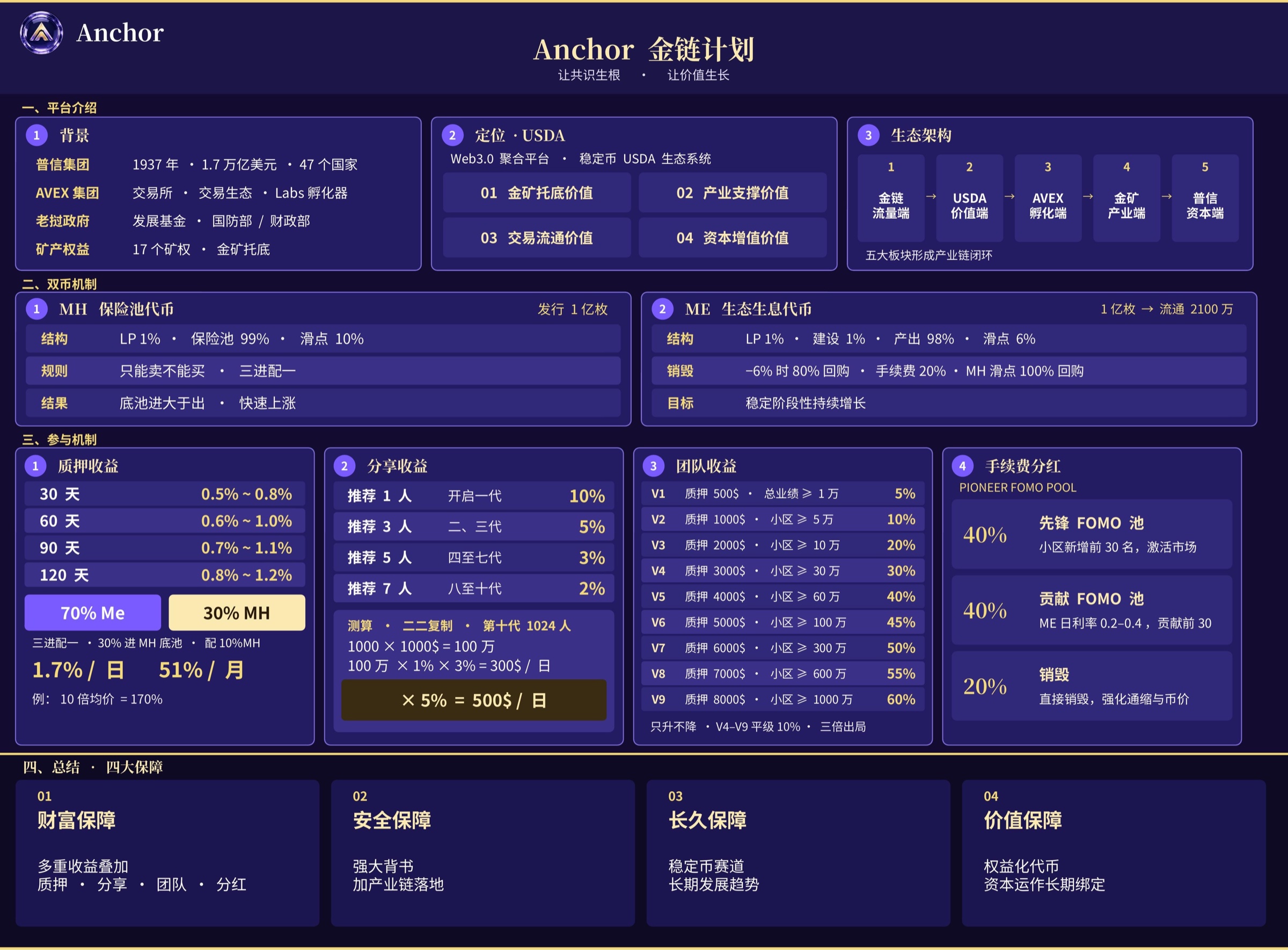The image size is (1288, 950).
Task: Click the circled 1 badge beside 背景
Action: point(37,136)
